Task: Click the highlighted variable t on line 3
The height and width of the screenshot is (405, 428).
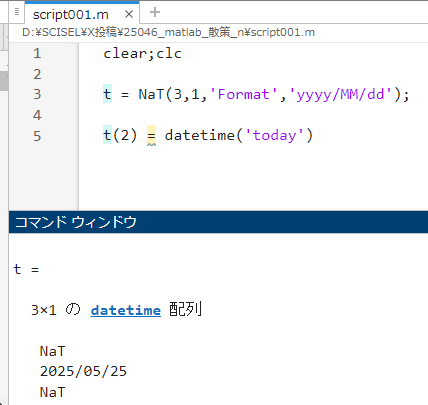Action: pos(107,94)
